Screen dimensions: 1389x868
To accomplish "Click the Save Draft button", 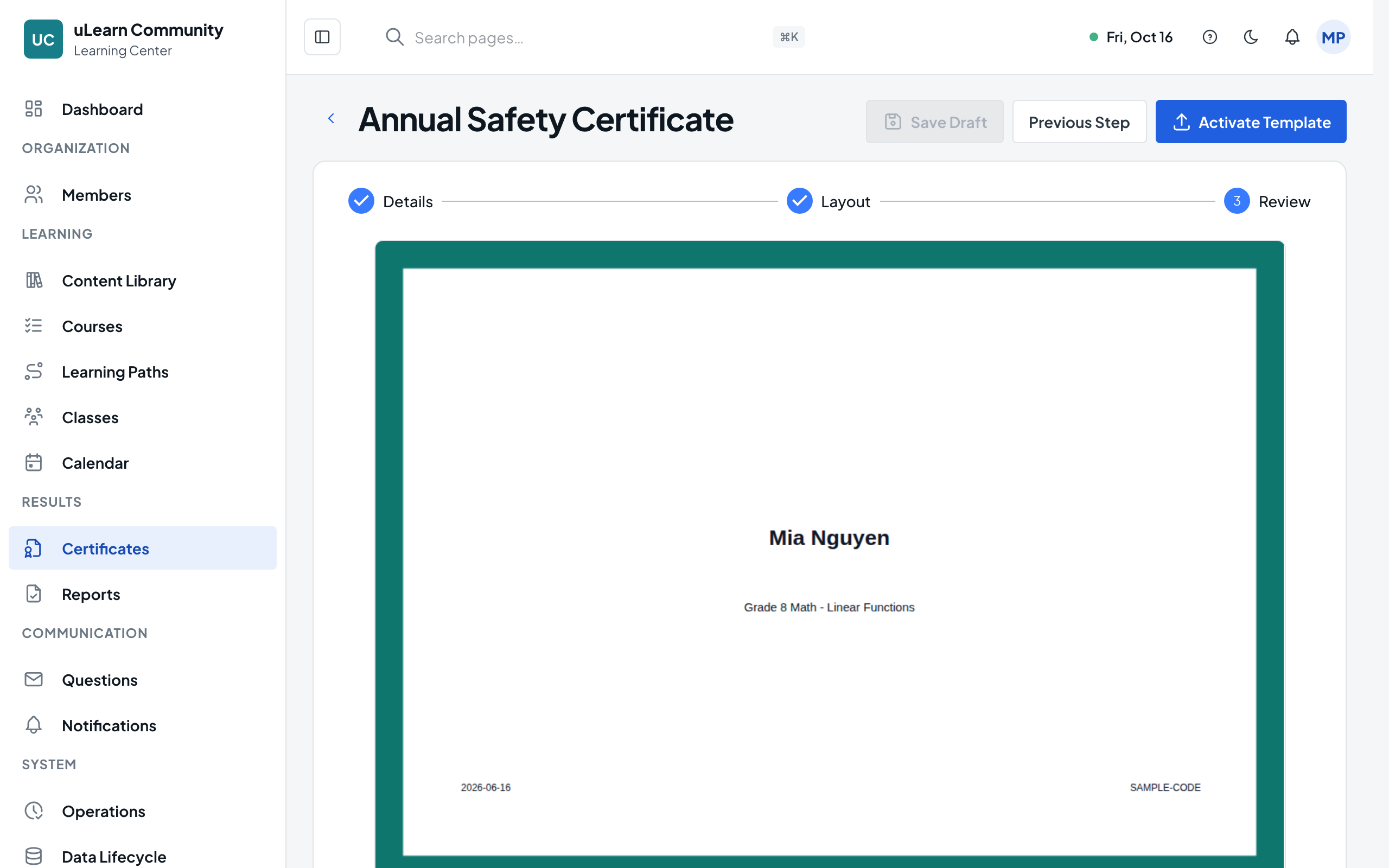I will coord(934,122).
